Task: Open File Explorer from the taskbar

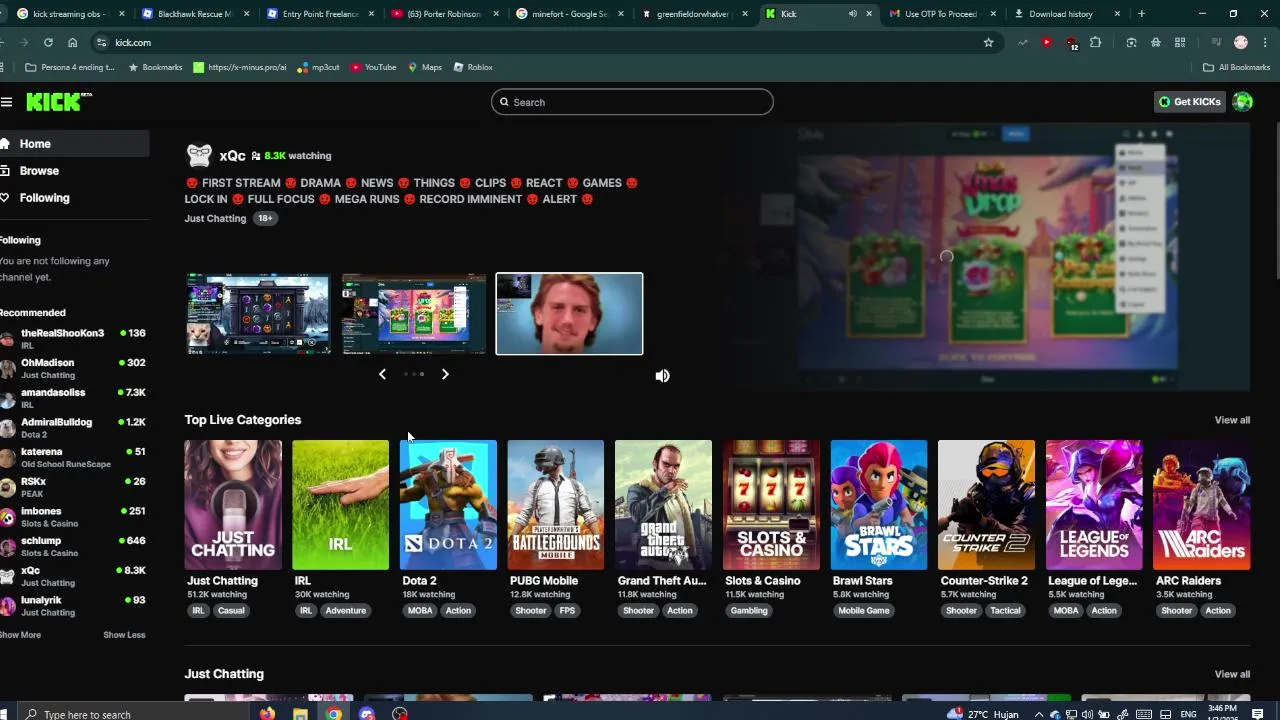Action: (x=300, y=713)
